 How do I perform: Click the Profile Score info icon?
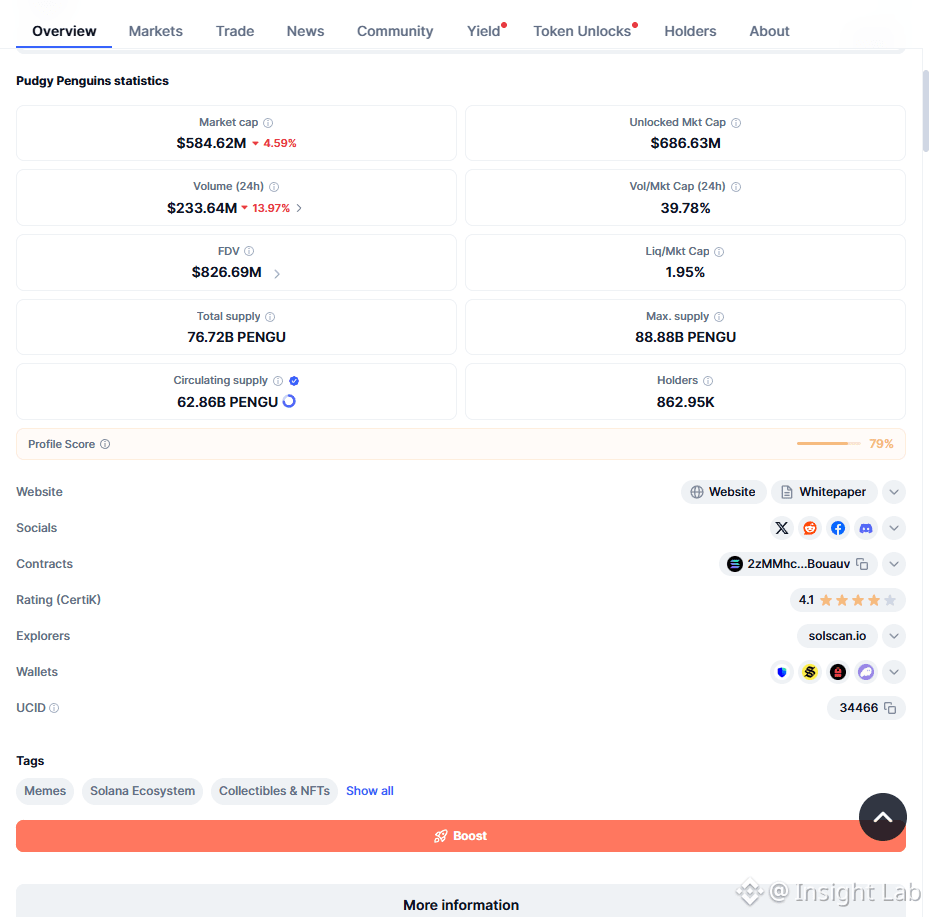click(x=105, y=444)
